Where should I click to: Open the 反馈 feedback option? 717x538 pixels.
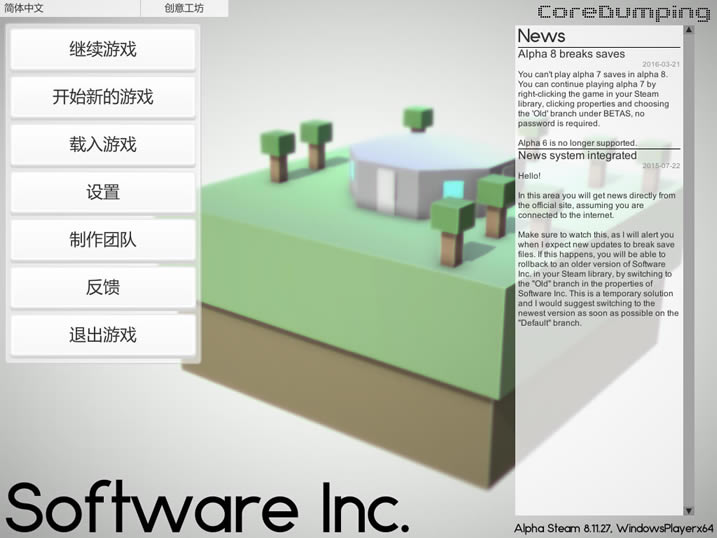tap(103, 287)
